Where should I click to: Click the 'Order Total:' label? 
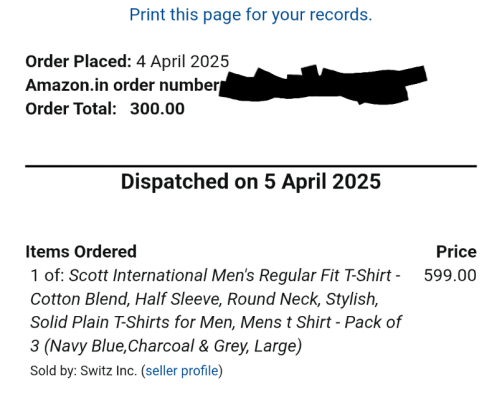[x=71, y=109]
